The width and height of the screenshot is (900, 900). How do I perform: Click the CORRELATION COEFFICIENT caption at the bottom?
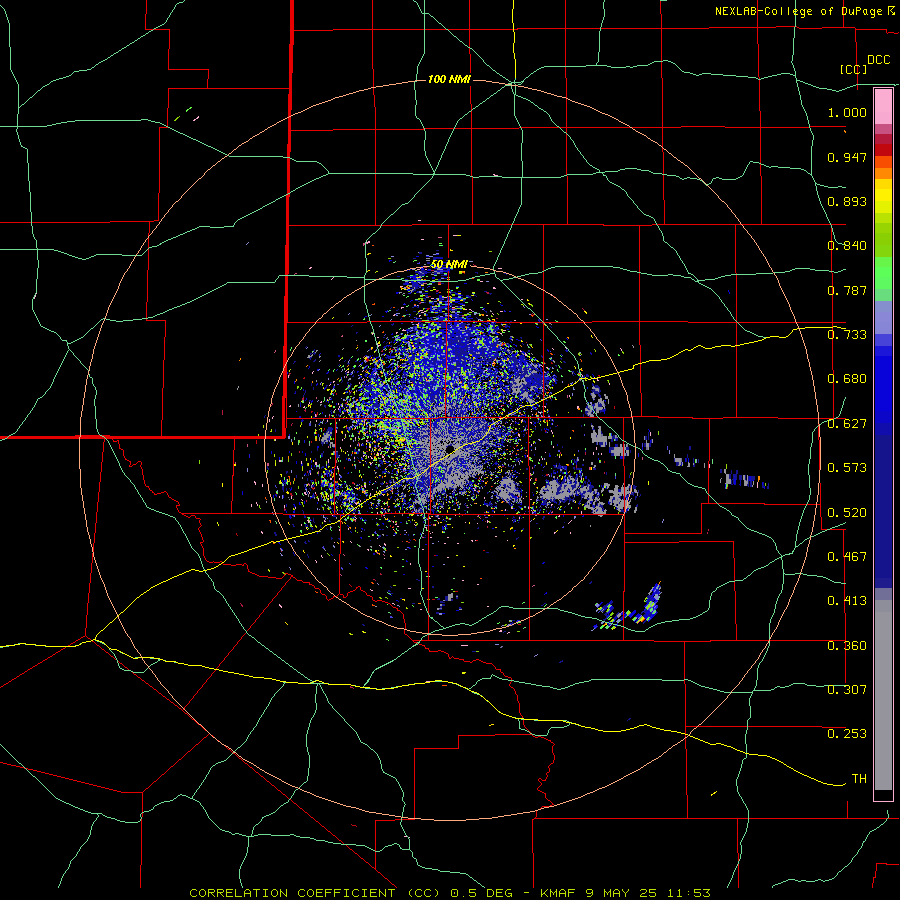coord(450,893)
